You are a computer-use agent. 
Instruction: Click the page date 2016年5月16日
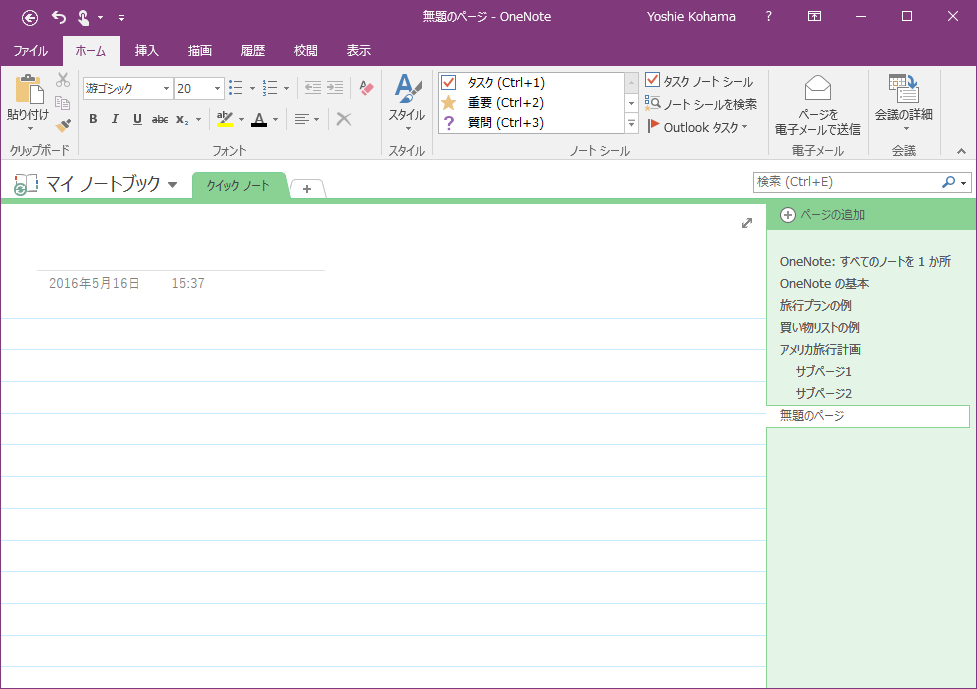click(94, 283)
